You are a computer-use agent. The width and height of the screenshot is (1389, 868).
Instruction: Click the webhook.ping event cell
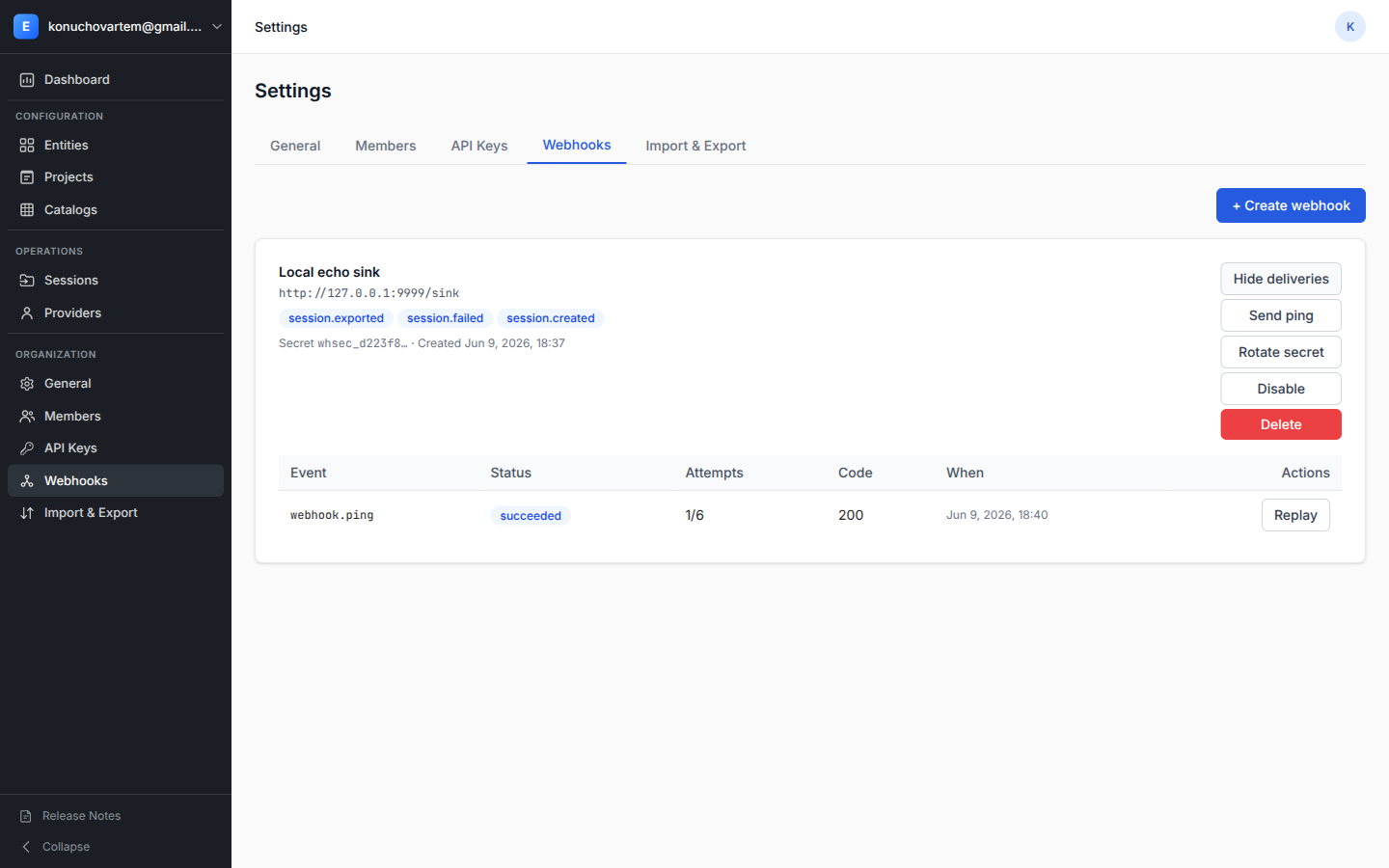pos(332,516)
